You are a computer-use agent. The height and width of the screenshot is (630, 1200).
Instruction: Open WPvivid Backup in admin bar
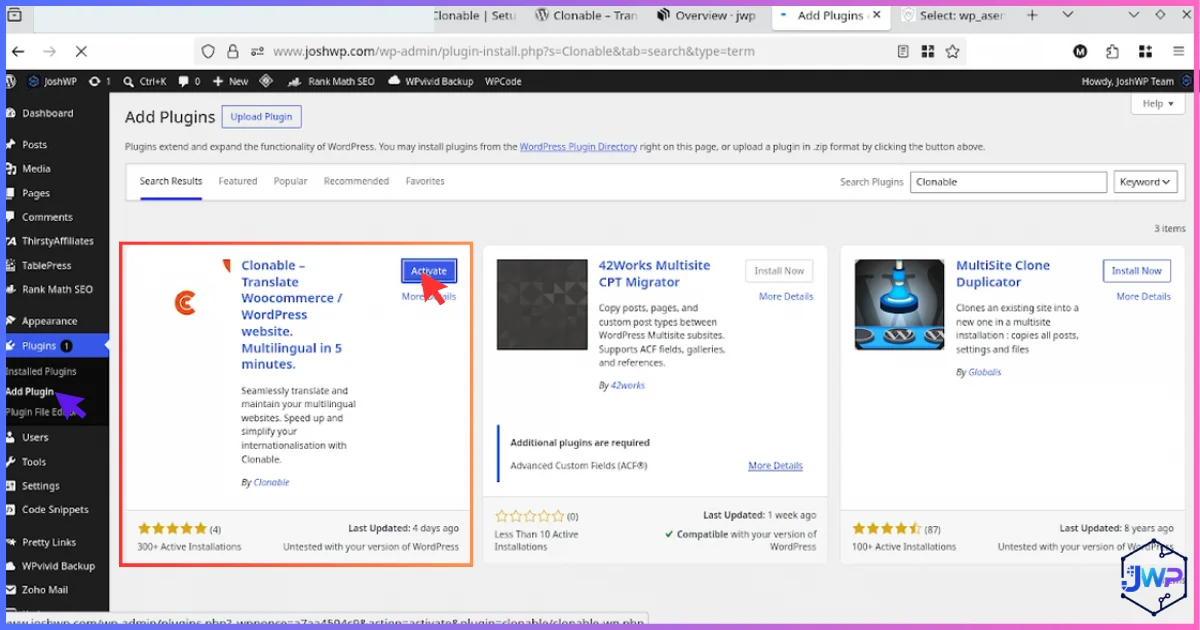click(x=430, y=81)
